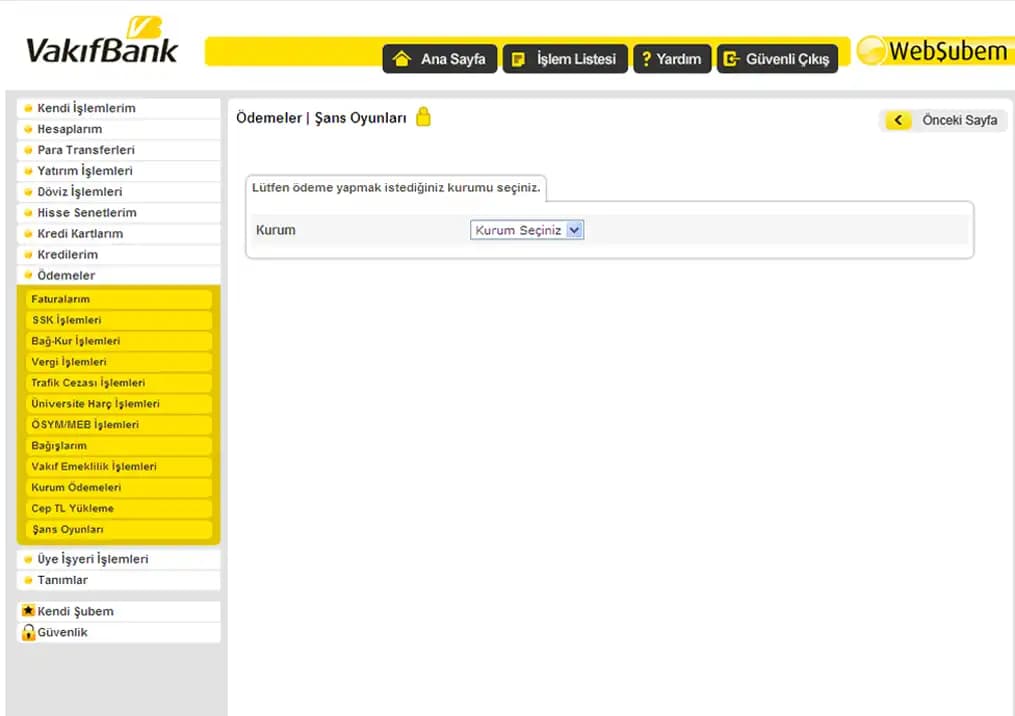Open Cep TL Yükleme submenu item
This screenshot has width=1015, height=716.
coord(72,509)
